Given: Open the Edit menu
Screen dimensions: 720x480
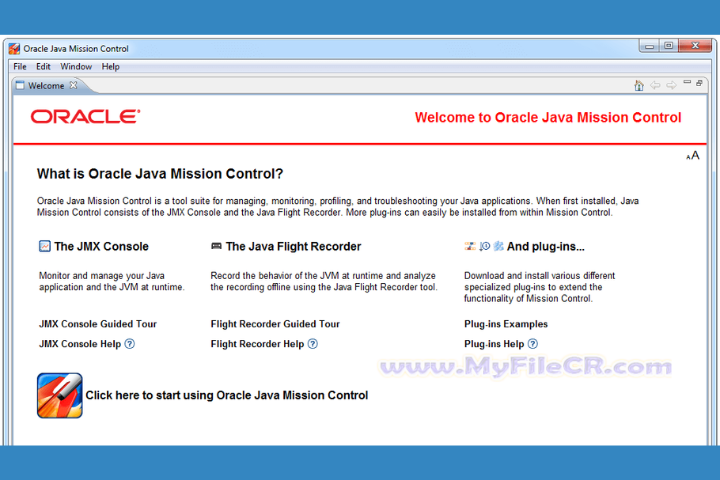Looking at the screenshot, I should [43, 67].
